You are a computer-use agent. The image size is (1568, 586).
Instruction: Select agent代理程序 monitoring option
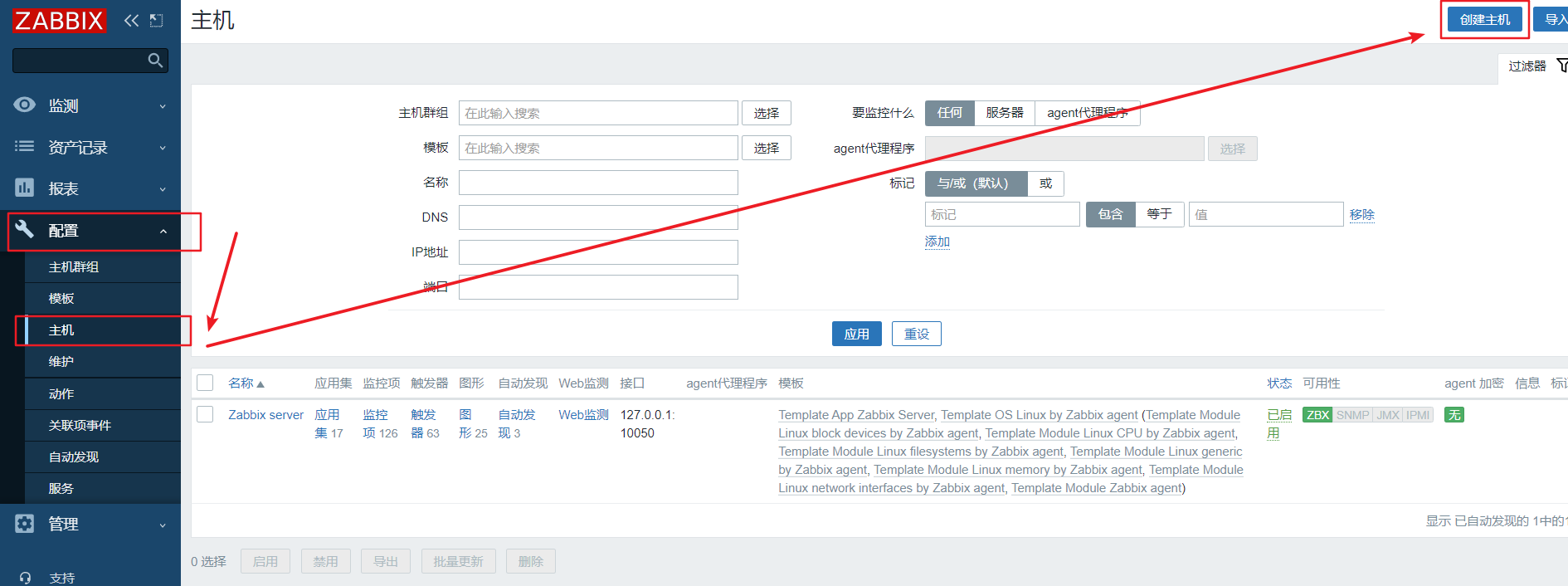[1088, 113]
